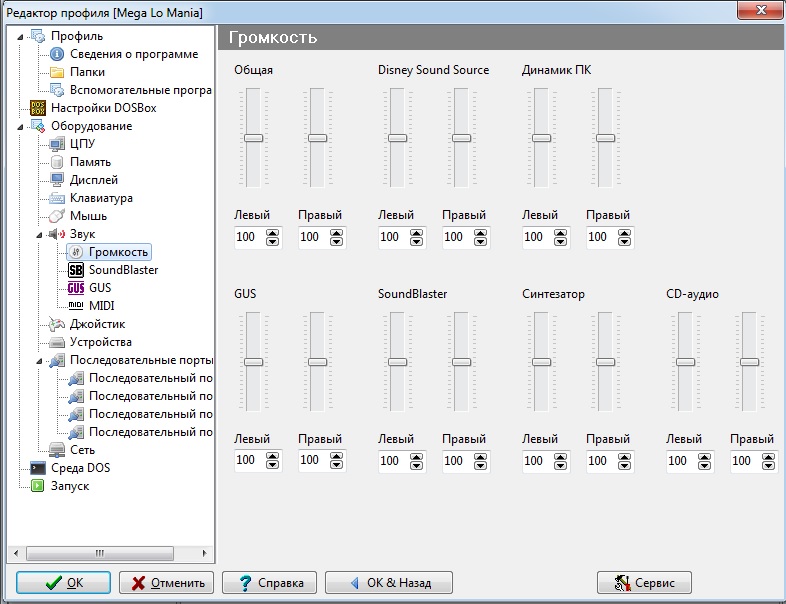Image resolution: width=786 pixels, height=604 pixels.
Task: Click the Общая right volume slider
Action: coord(317,138)
